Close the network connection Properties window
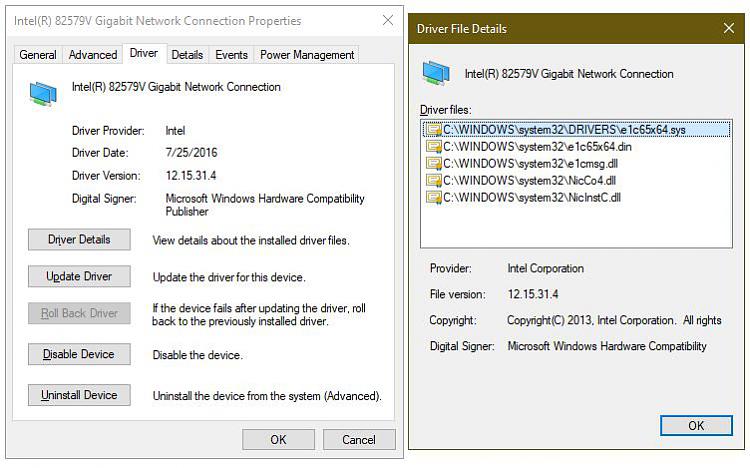 (x=388, y=20)
